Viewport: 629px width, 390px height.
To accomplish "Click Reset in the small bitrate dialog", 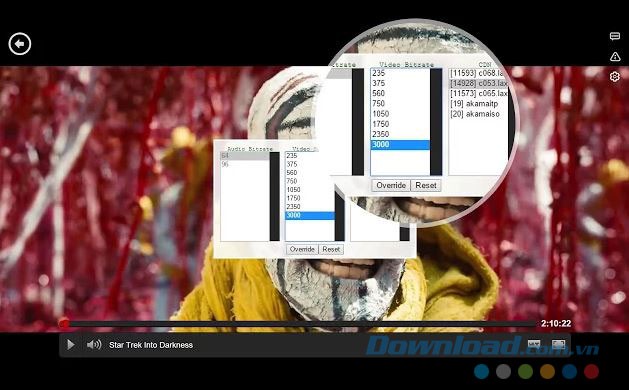I will tap(331, 249).
